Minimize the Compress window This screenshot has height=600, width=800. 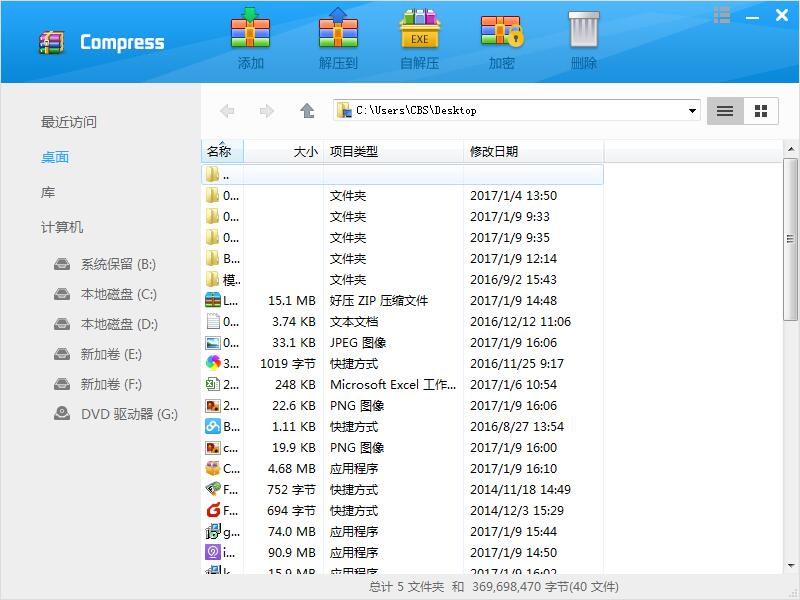click(x=752, y=17)
